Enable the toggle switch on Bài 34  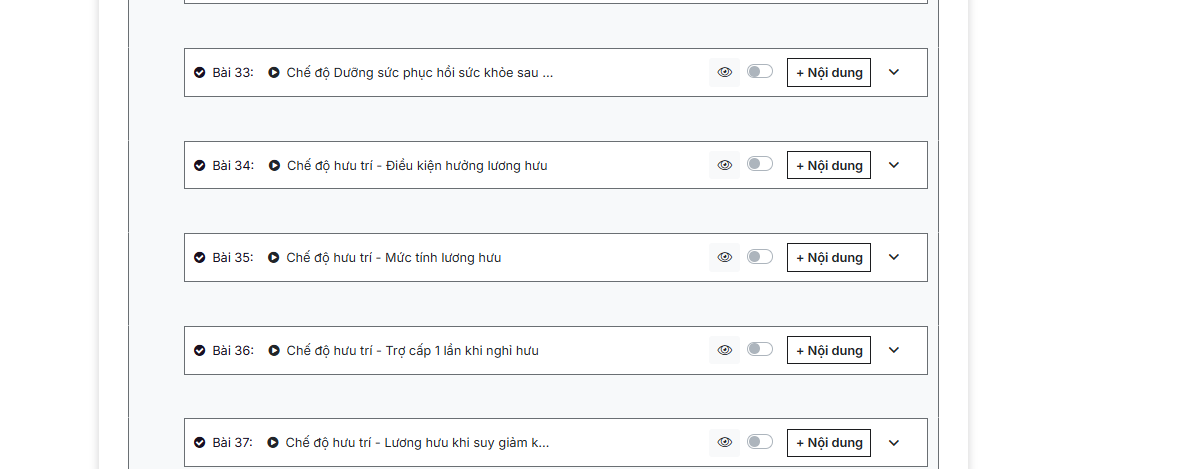[x=760, y=164]
